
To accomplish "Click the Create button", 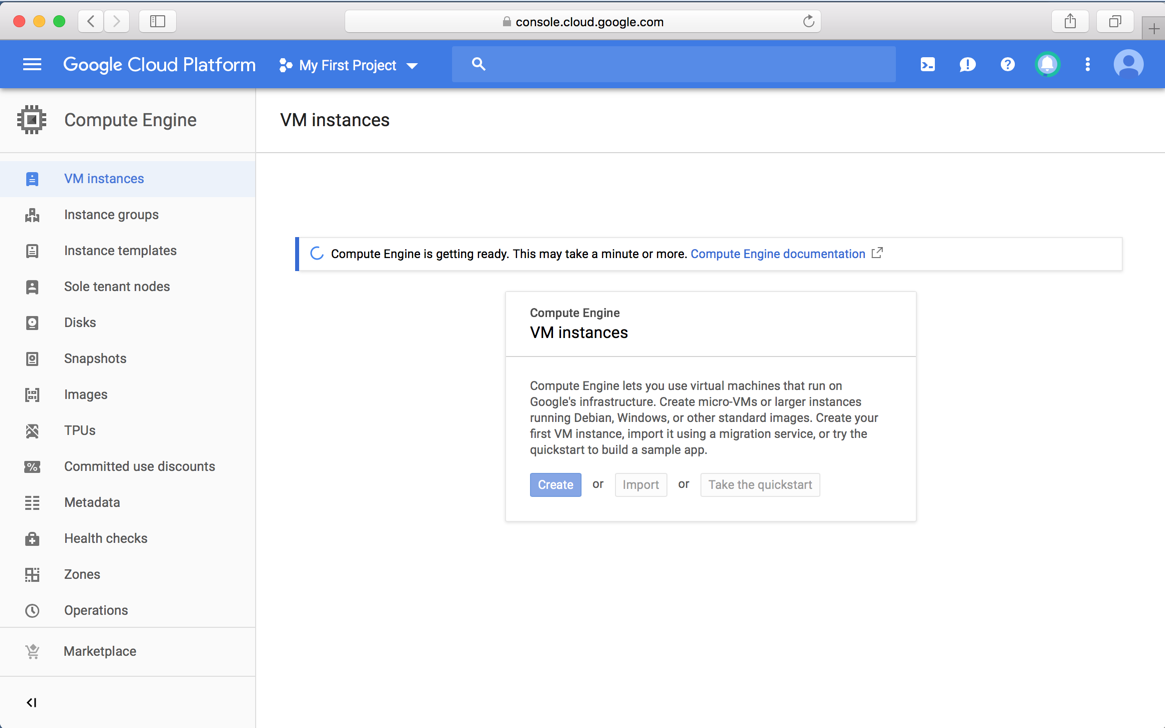I will (556, 484).
